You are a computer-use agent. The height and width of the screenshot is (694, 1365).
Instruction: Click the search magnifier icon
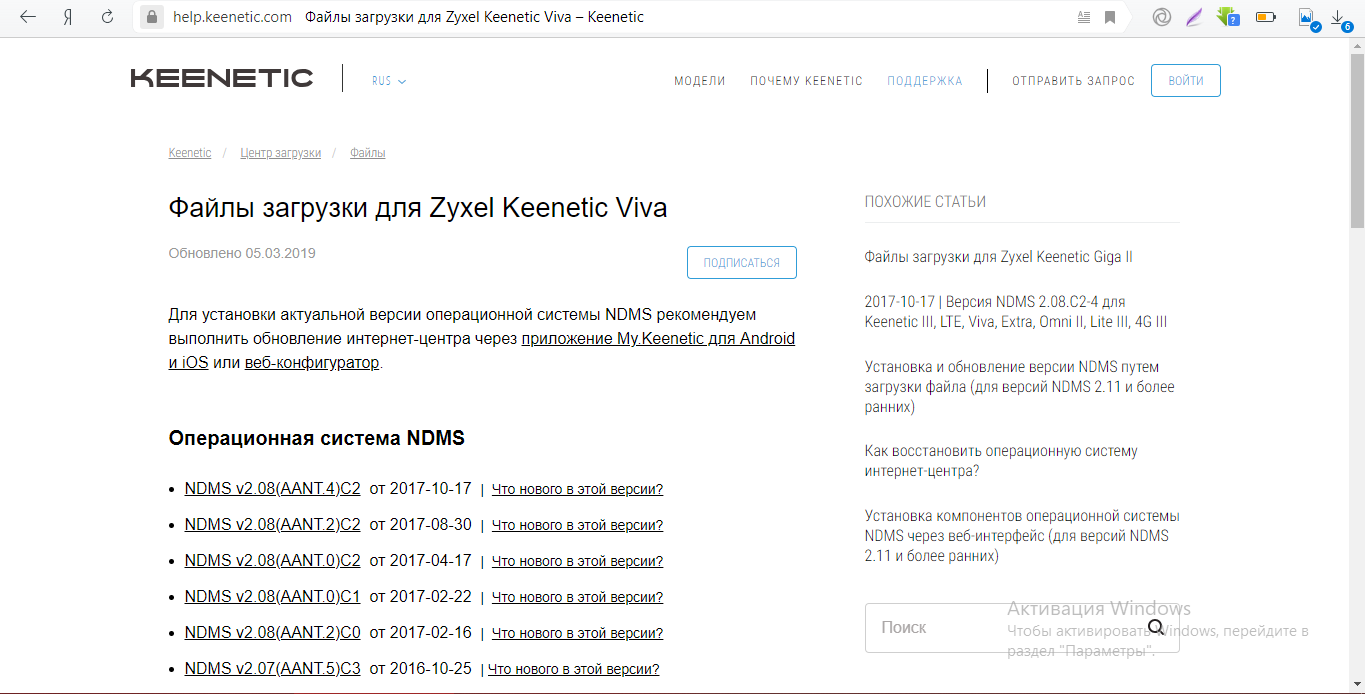tap(1156, 627)
